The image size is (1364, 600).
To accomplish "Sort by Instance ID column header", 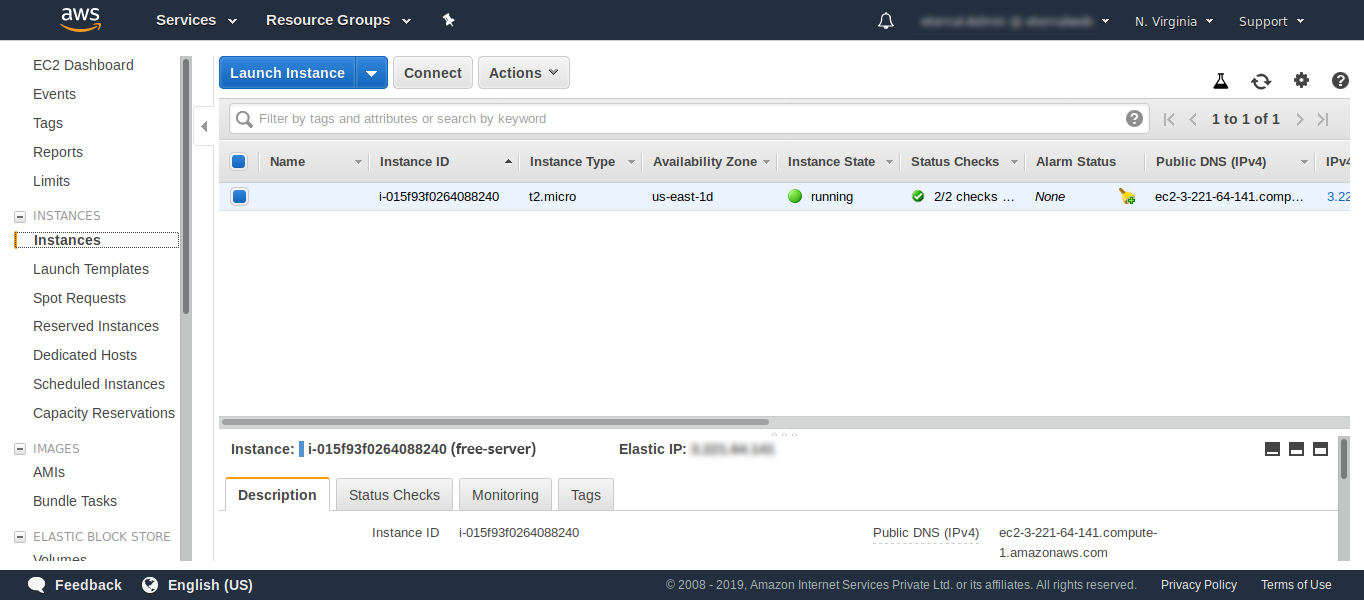I will pos(444,162).
